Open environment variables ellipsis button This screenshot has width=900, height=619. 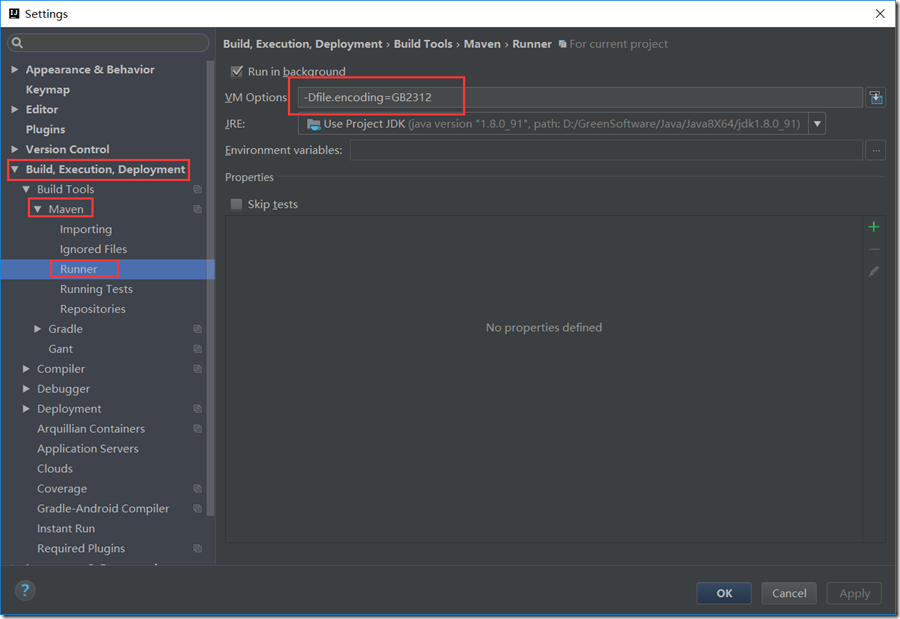[x=876, y=150]
